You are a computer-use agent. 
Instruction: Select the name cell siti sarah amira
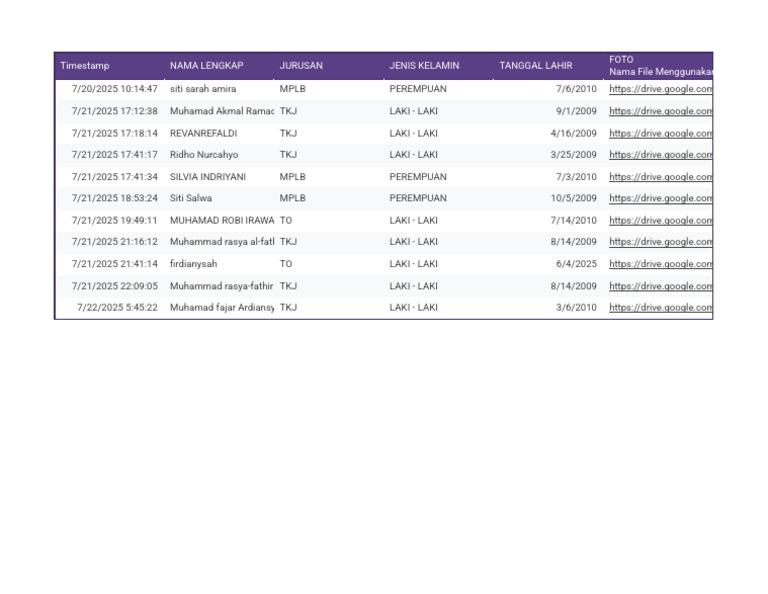(x=203, y=89)
